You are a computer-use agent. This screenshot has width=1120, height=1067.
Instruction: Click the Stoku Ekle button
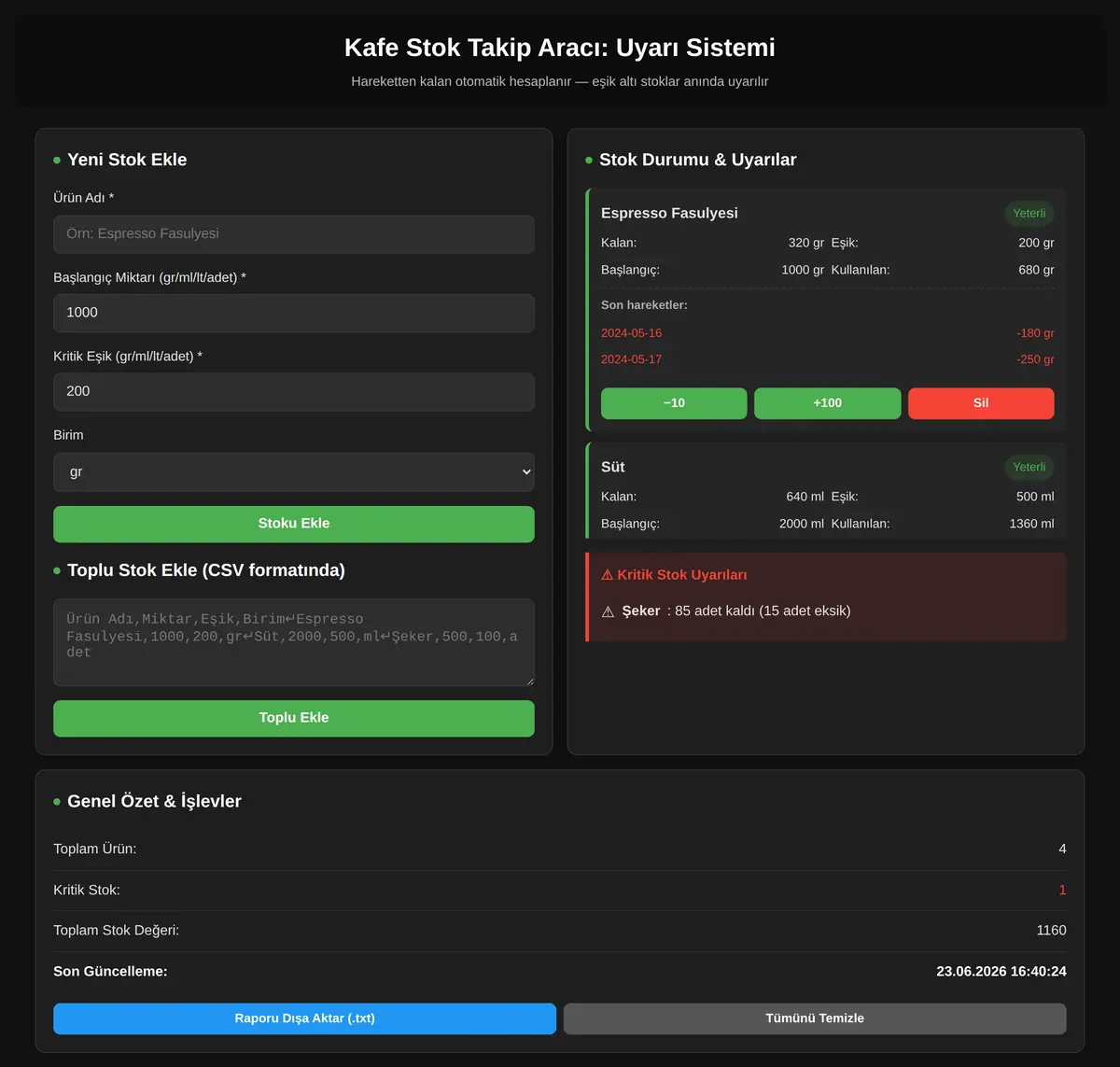294,524
